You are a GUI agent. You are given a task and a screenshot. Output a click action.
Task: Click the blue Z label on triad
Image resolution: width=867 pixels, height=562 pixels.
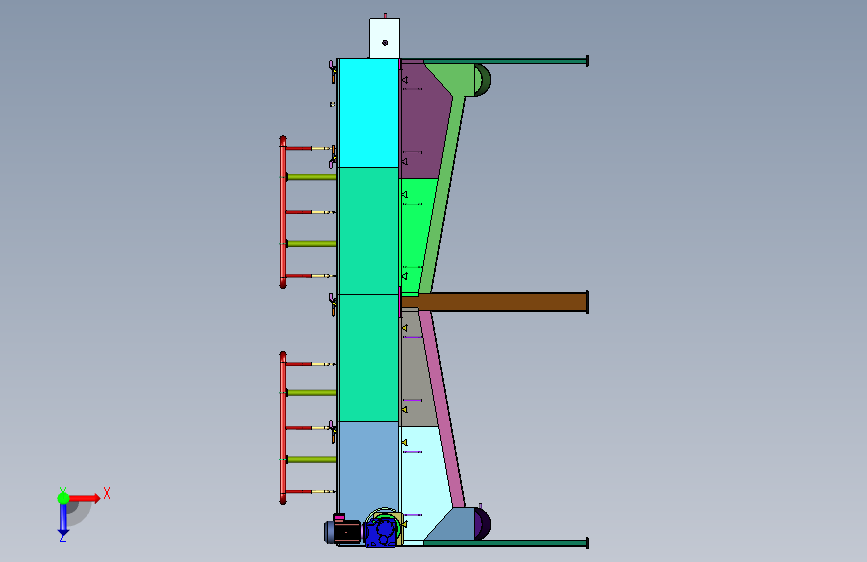coord(63,537)
